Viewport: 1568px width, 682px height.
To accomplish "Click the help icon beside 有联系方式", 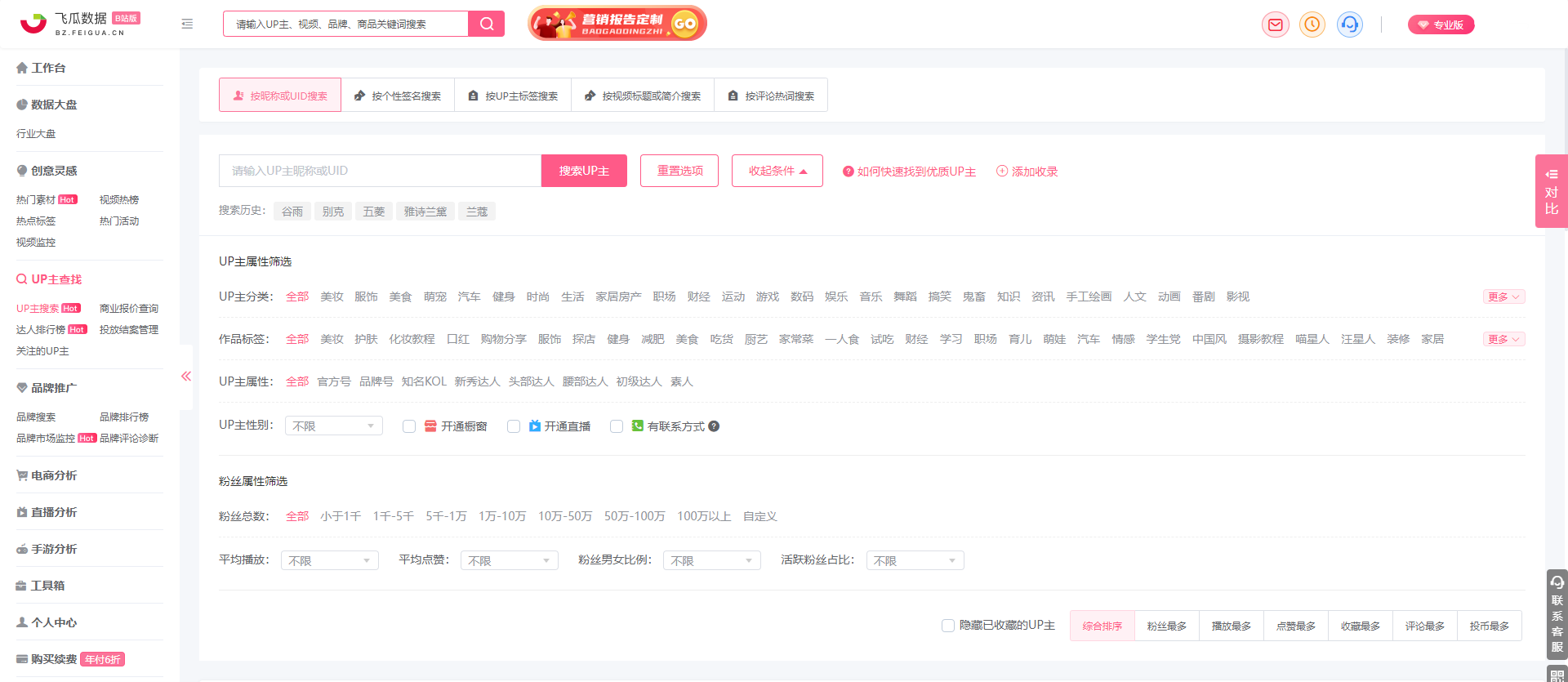I will (x=714, y=426).
